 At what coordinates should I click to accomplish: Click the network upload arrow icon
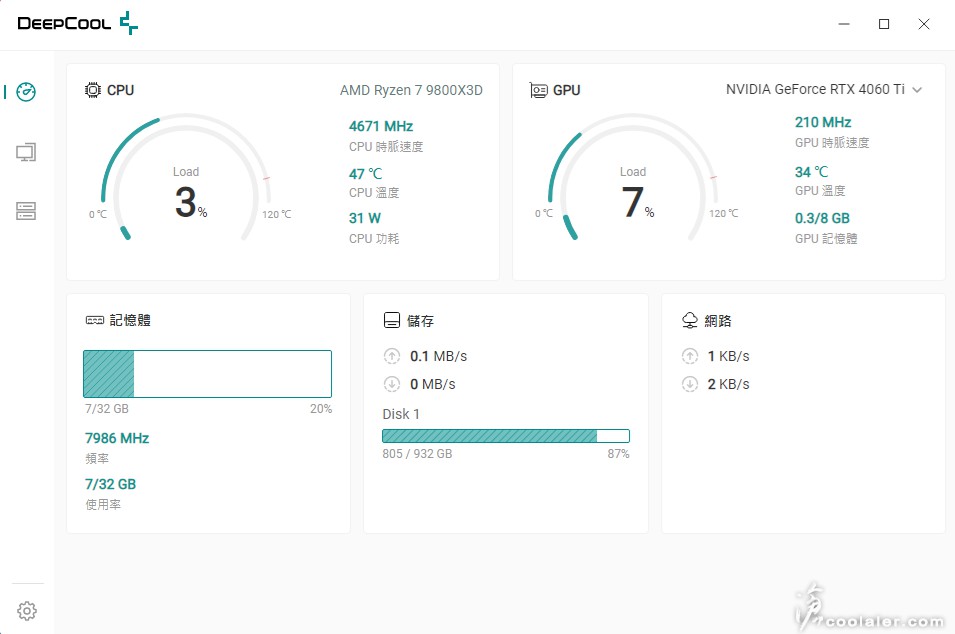click(x=689, y=356)
